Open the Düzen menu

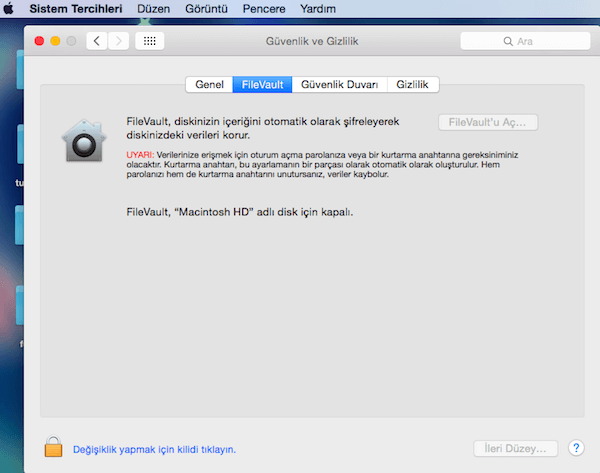(x=153, y=8)
